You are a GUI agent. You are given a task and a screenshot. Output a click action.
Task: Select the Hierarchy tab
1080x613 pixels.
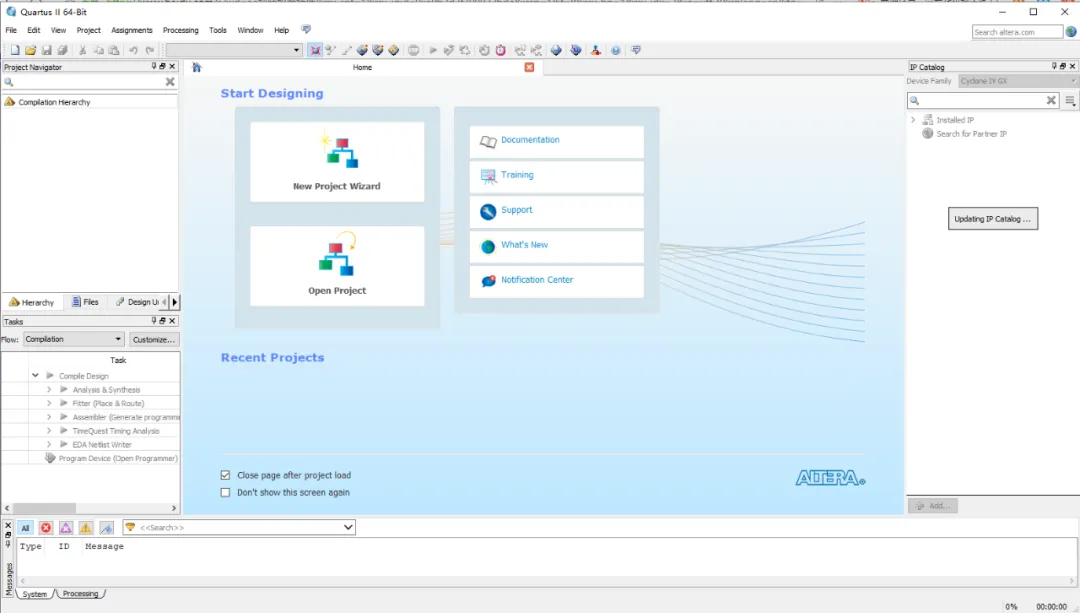click(x=32, y=302)
